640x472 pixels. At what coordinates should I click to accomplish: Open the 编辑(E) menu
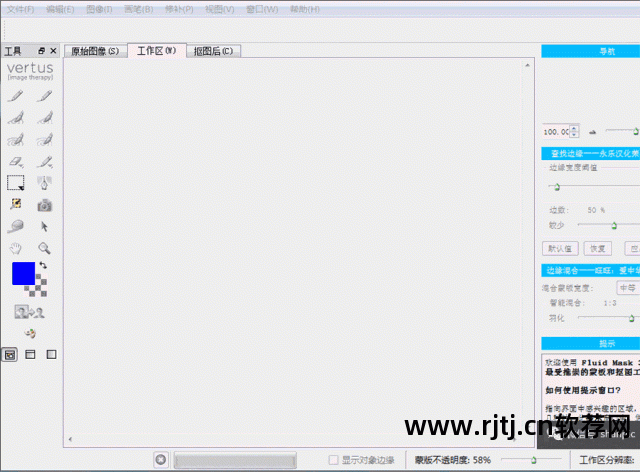coord(60,9)
